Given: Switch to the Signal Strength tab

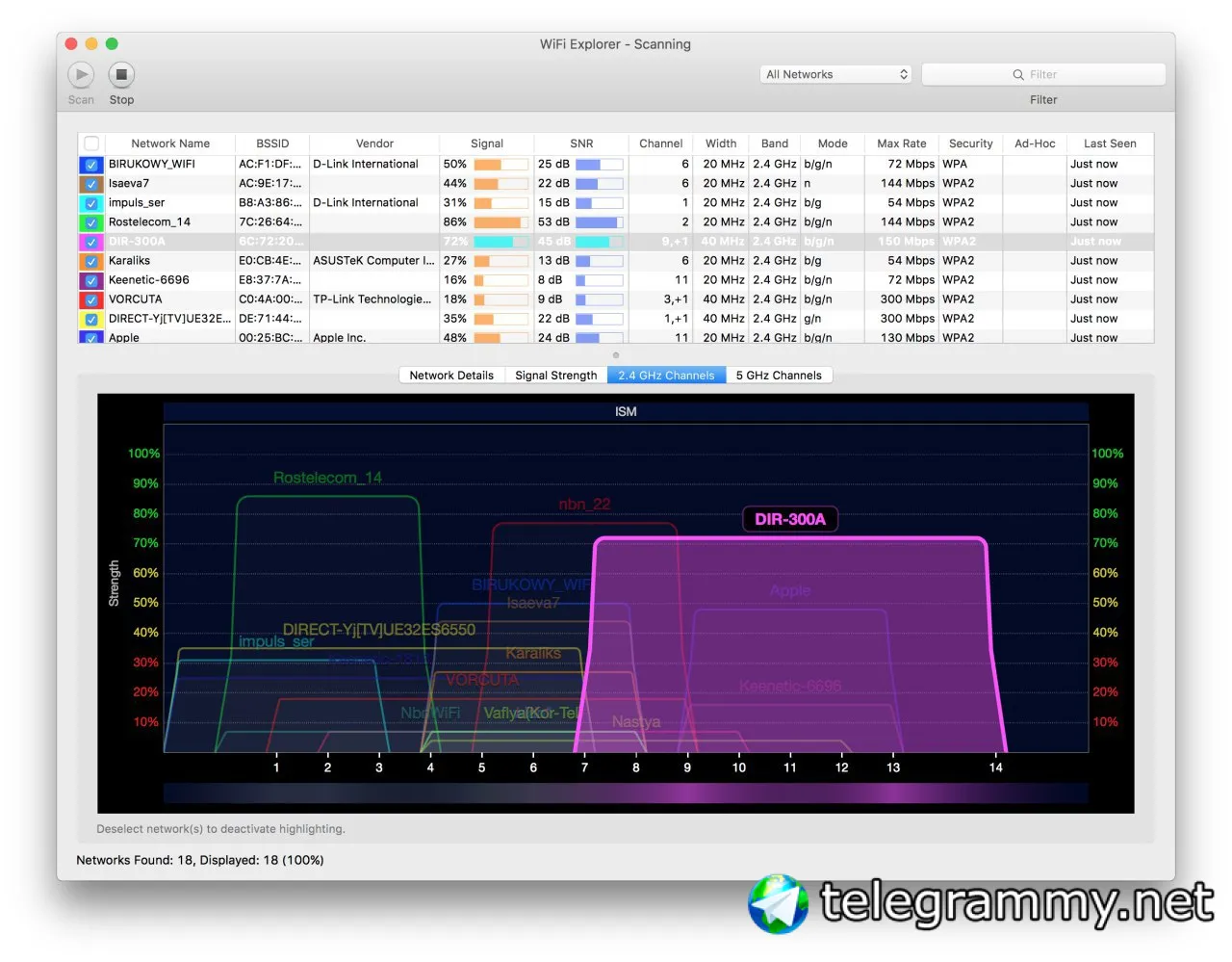Looking at the screenshot, I should tap(555, 376).
